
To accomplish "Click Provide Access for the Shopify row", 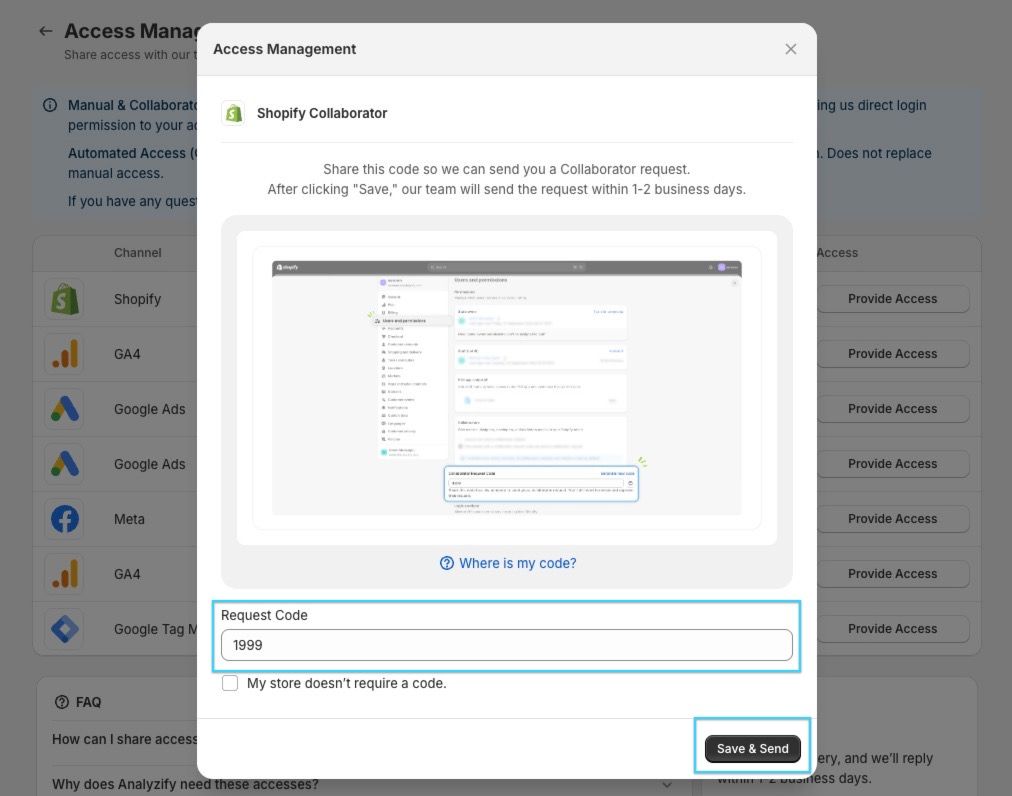I will tap(892, 299).
